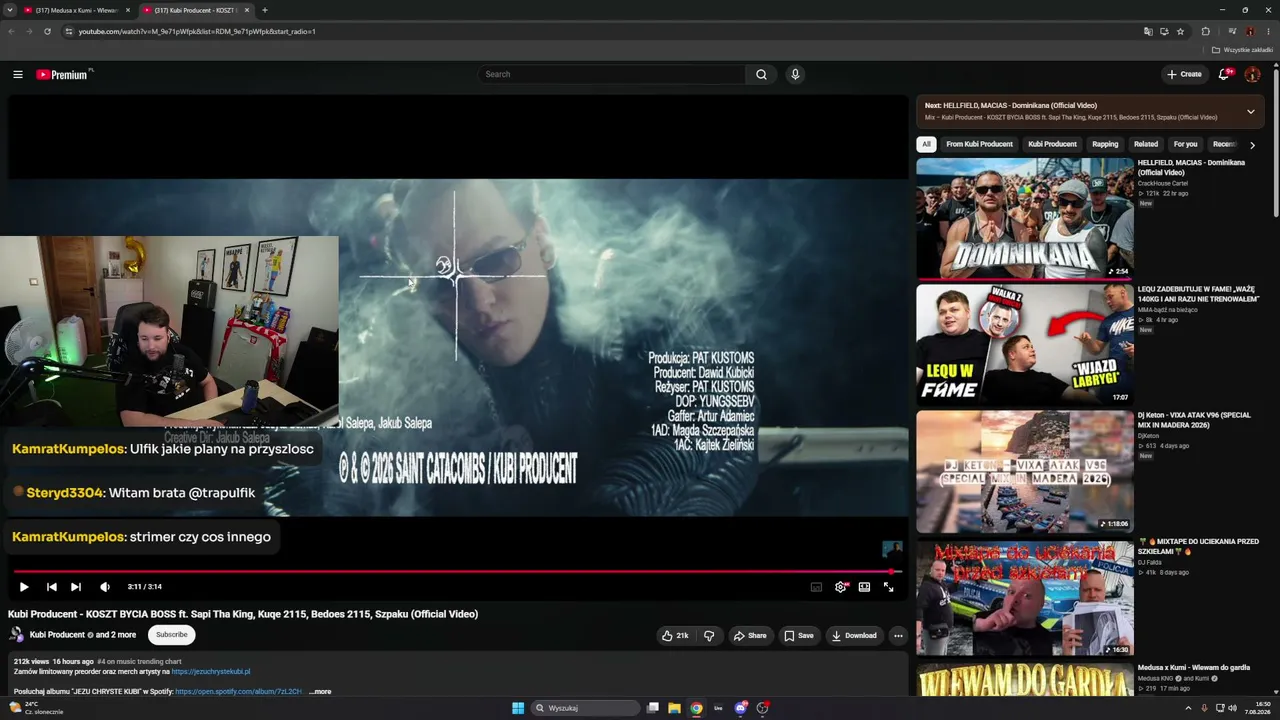Viewport: 1280px width, 720px height.
Task: Open the YouTube guide hamburger menu
Action: [18, 74]
